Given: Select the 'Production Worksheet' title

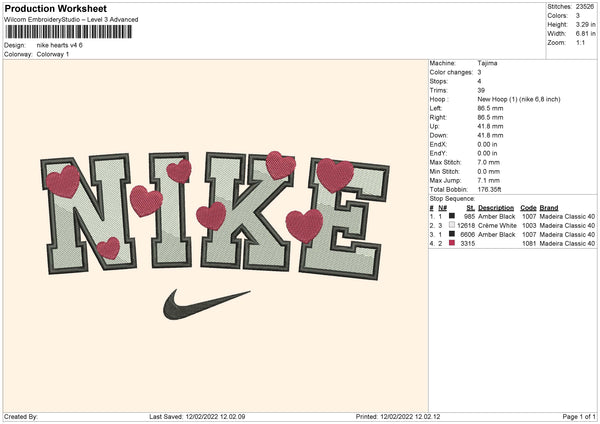Looking at the screenshot, I should pyautogui.click(x=56, y=8).
